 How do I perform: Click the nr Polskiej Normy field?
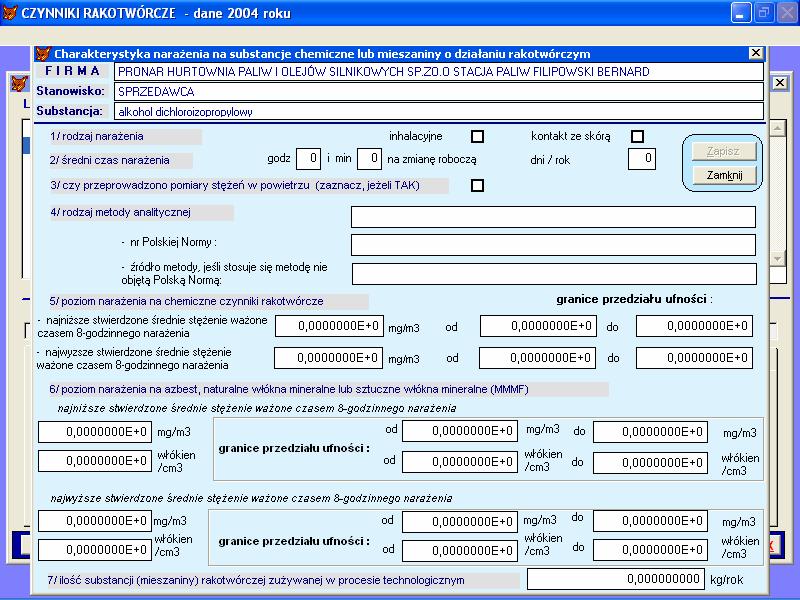[x=553, y=245]
